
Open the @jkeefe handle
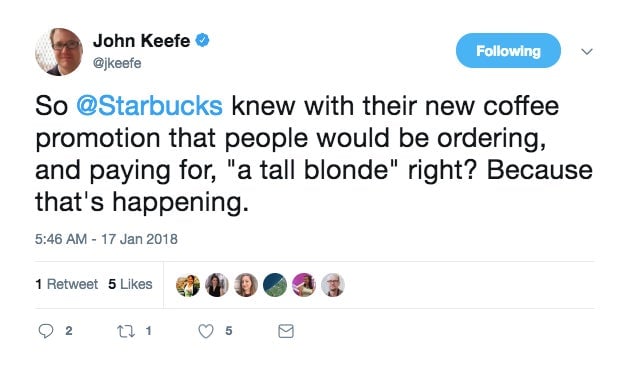[x=117, y=63]
